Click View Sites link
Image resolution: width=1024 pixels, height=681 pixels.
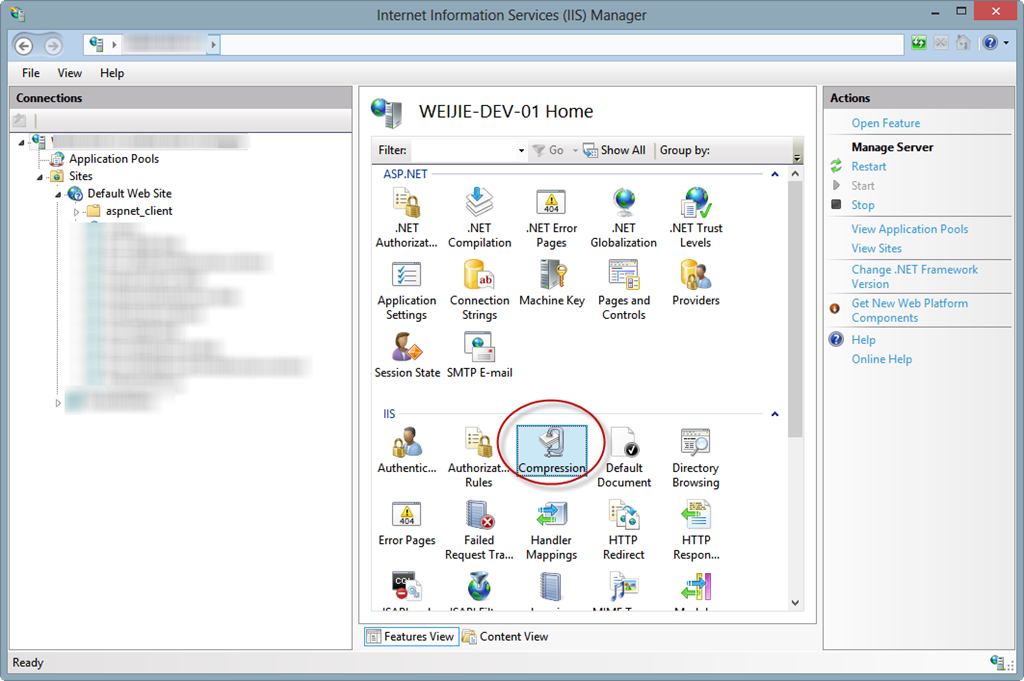876,249
